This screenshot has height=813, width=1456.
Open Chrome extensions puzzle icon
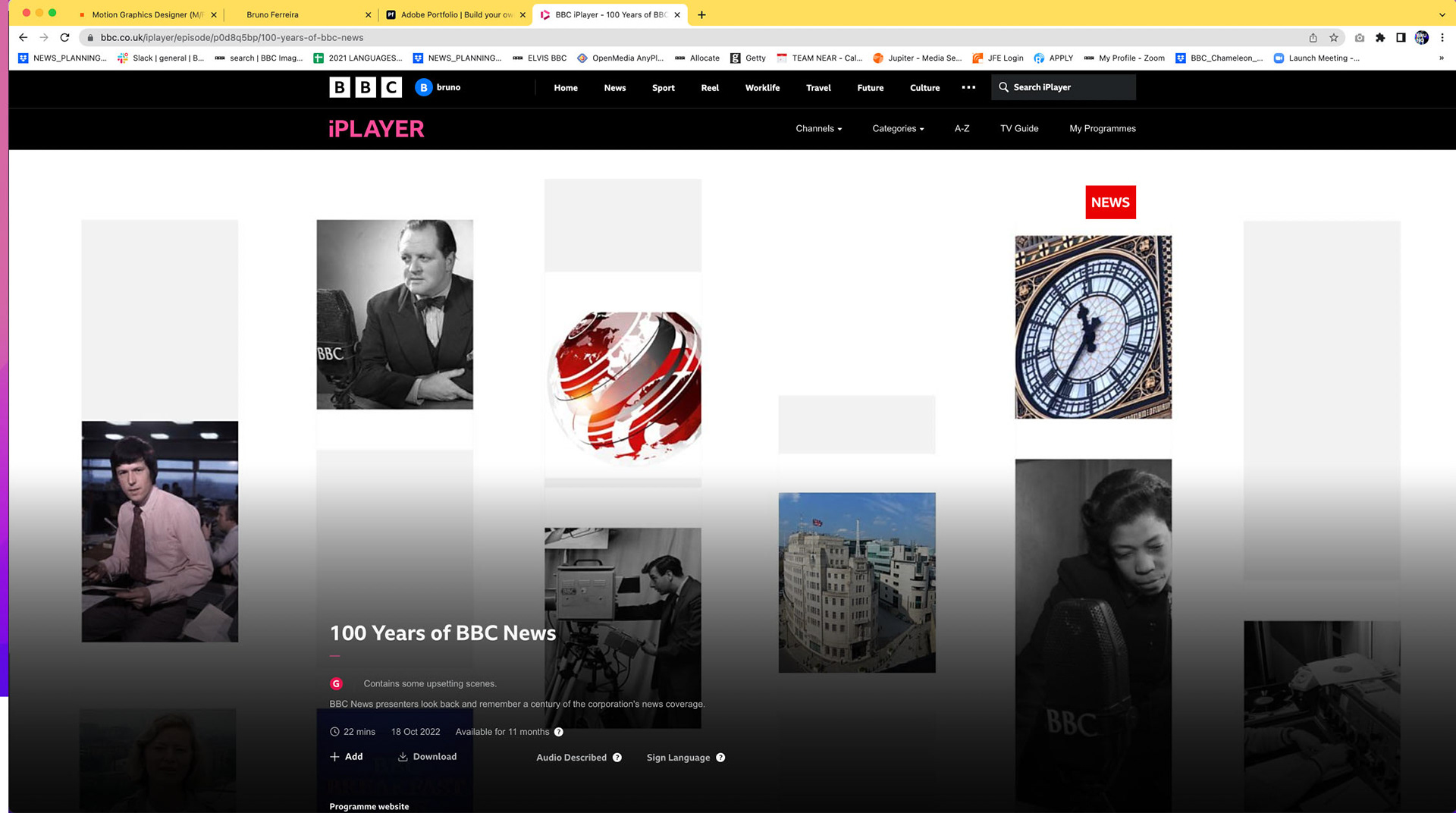pos(1380,37)
